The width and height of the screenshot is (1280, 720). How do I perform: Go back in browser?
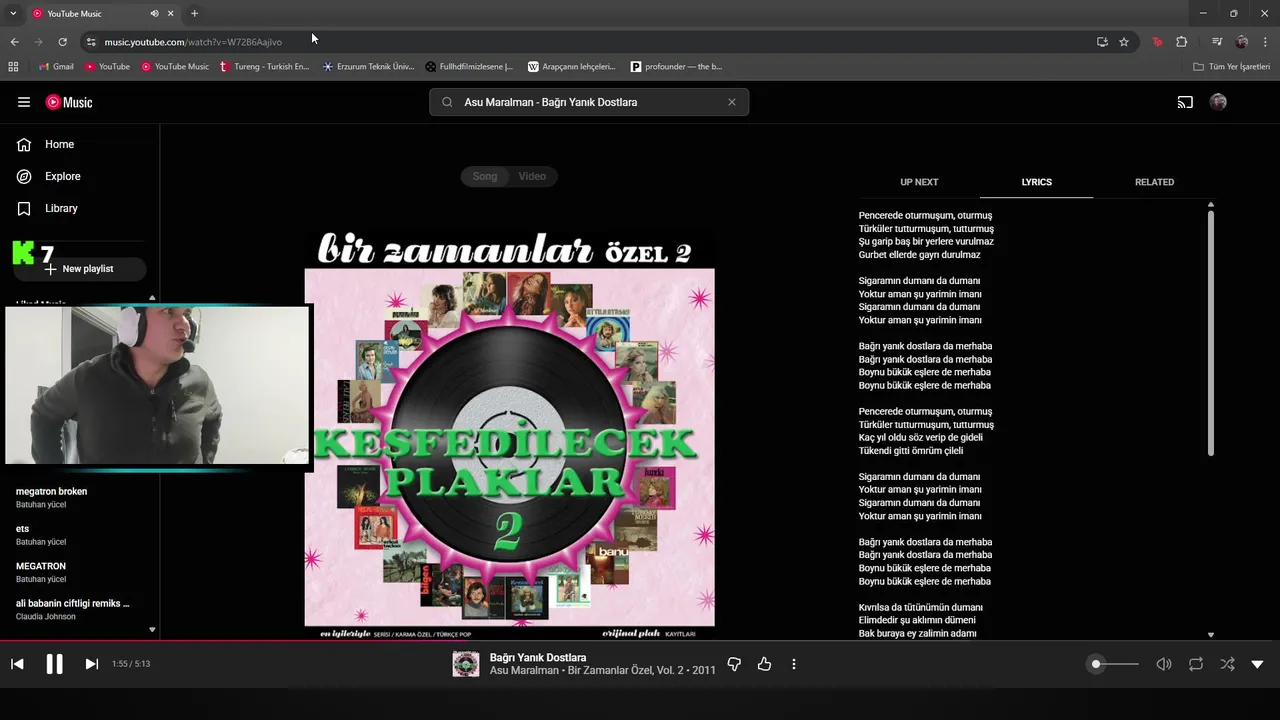pos(14,42)
